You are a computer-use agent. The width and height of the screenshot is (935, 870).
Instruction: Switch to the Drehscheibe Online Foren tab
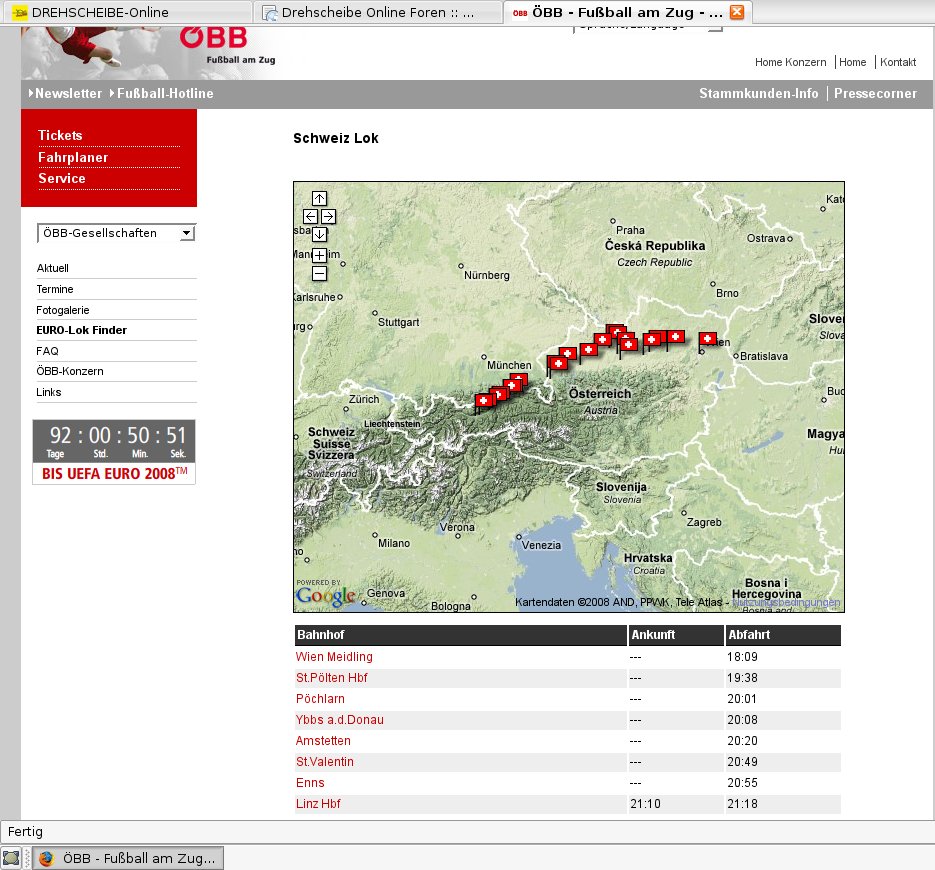click(x=377, y=13)
